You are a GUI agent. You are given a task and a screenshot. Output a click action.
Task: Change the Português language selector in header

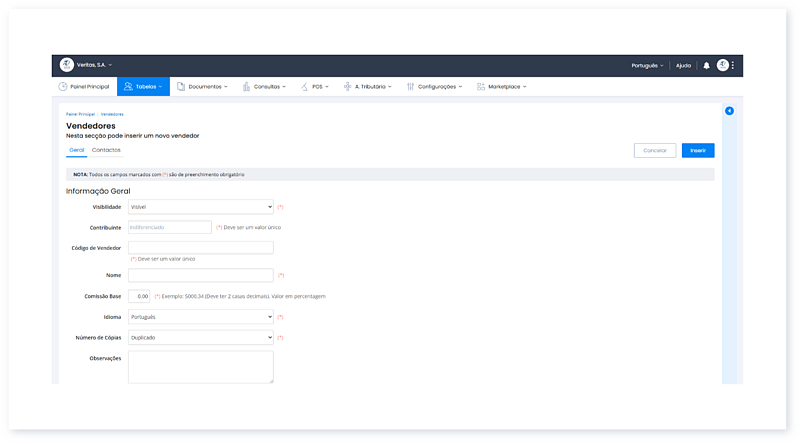click(647, 65)
